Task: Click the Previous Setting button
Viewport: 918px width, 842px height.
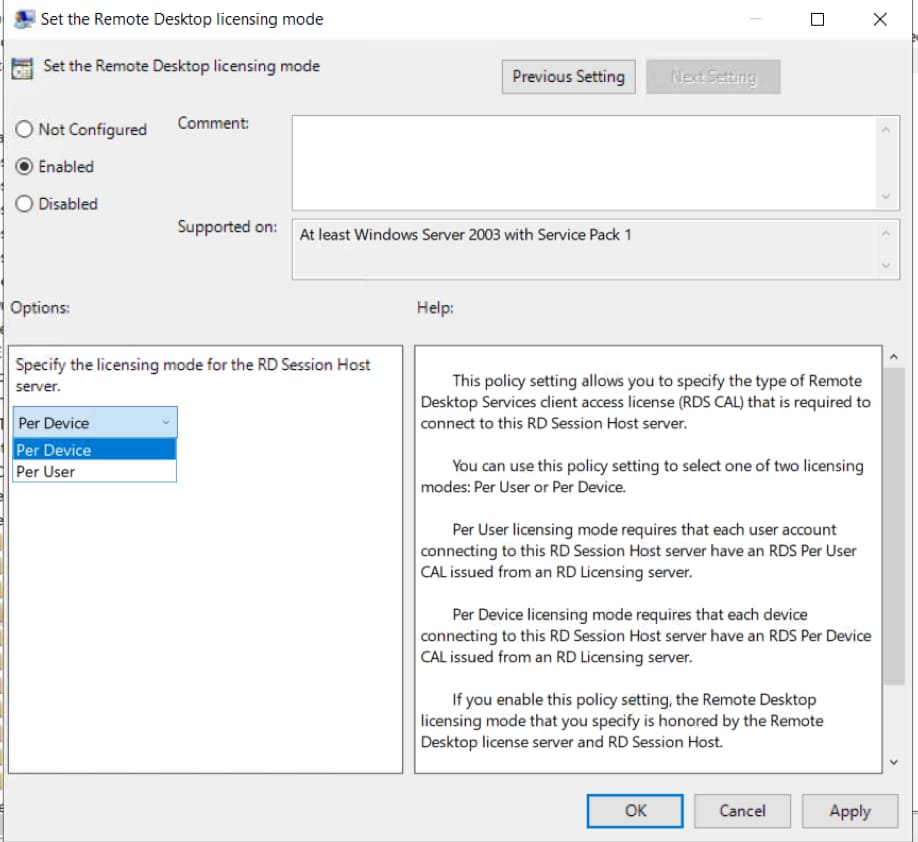Action: tap(568, 77)
